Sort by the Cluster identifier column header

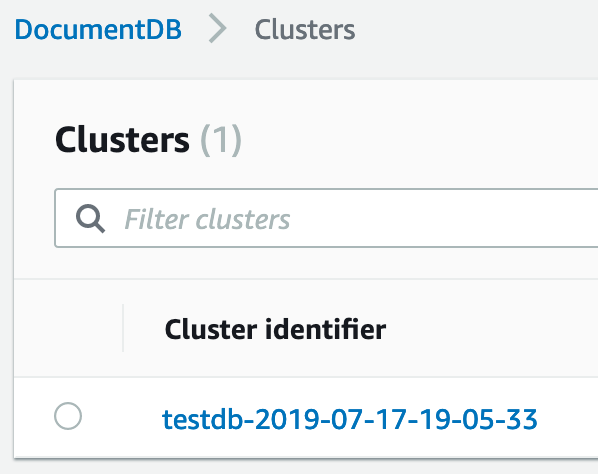(275, 329)
